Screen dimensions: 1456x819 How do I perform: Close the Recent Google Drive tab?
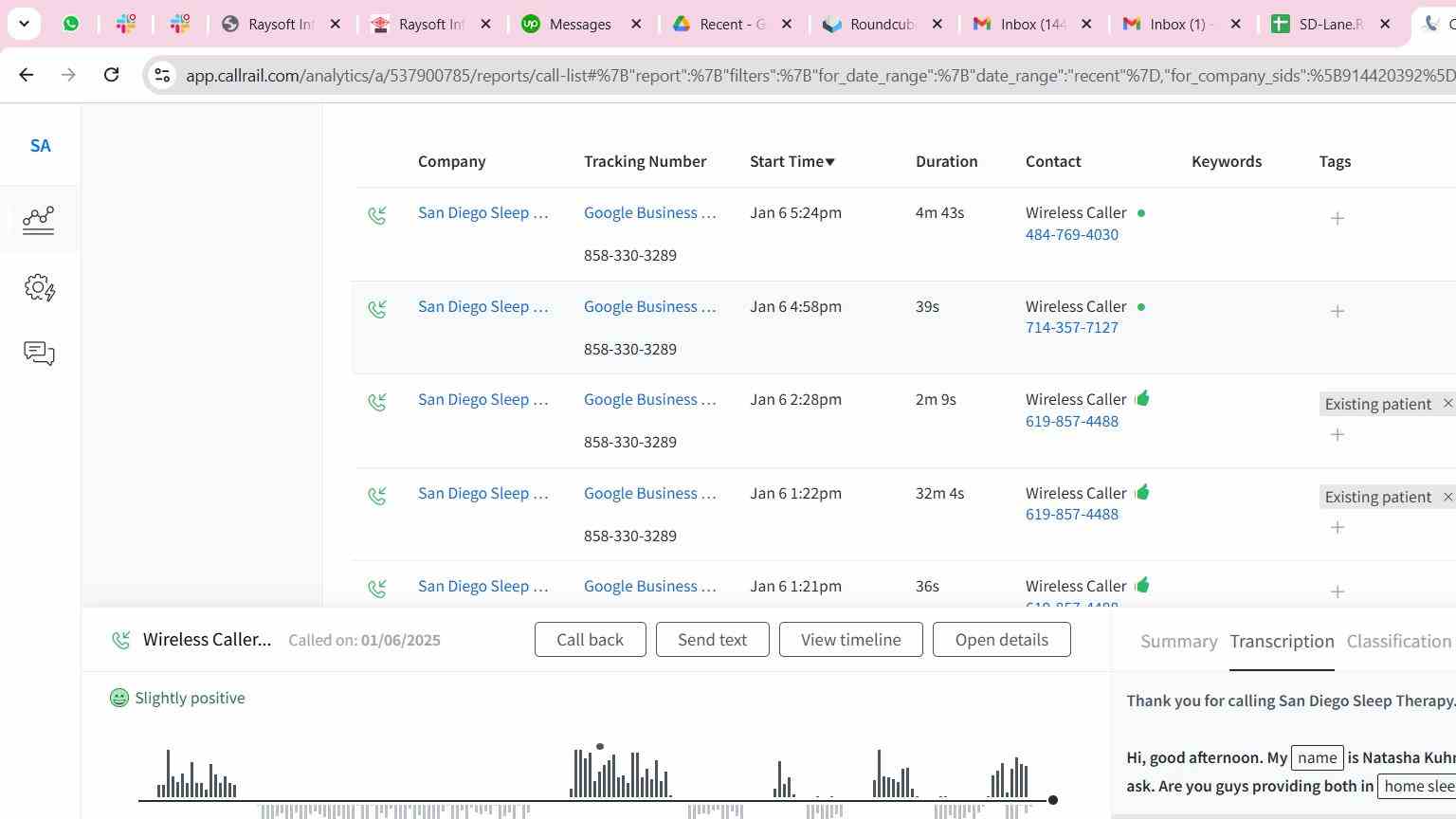(x=786, y=25)
